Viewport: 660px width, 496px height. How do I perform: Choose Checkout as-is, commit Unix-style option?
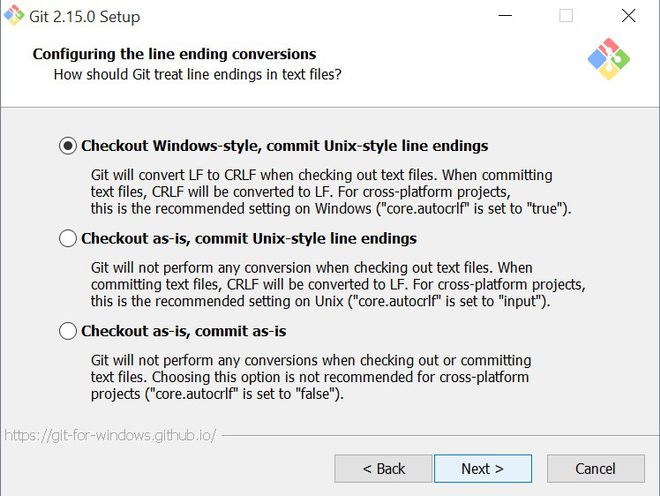[x=68, y=239]
